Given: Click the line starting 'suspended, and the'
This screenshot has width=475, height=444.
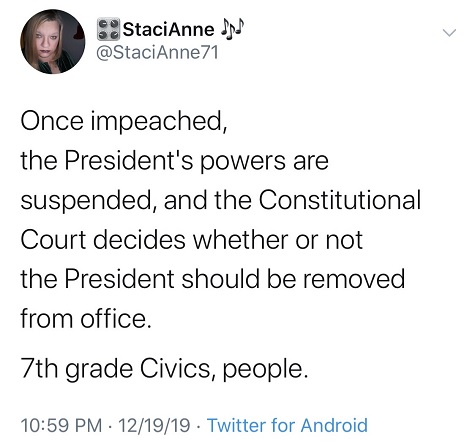Looking at the screenshot, I should [x=221, y=201].
